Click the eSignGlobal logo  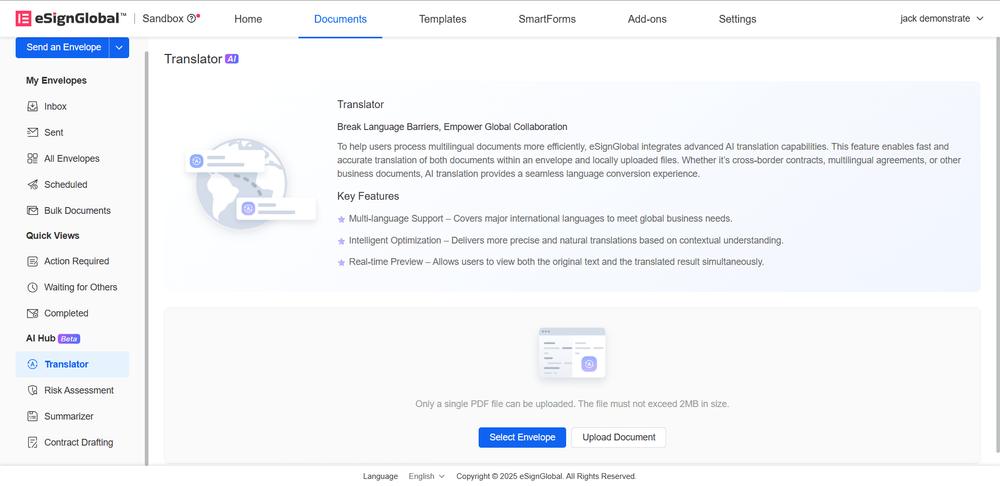[70, 19]
